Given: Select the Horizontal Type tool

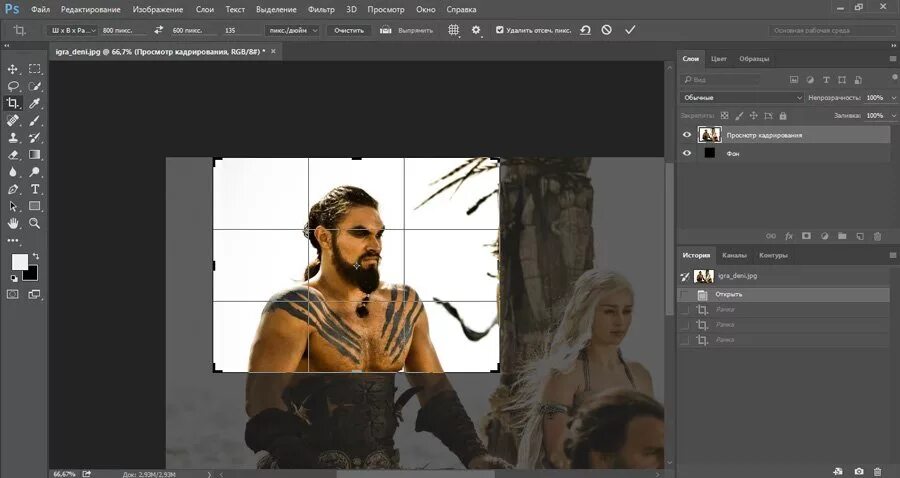Looking at the screenshot, I should pos(35,189).
